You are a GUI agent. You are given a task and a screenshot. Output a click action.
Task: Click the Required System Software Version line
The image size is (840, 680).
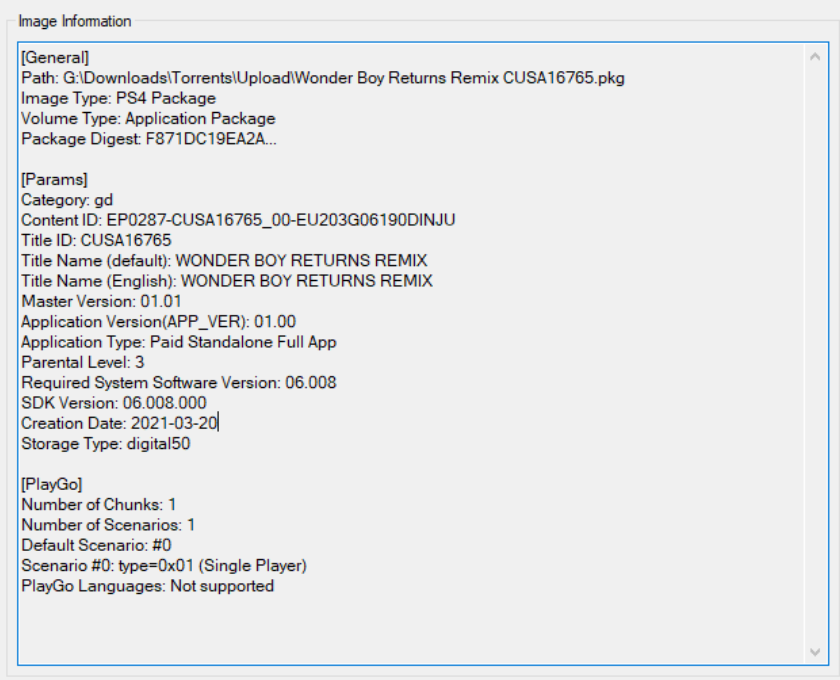pyautogui.click(x=179, y=383)
